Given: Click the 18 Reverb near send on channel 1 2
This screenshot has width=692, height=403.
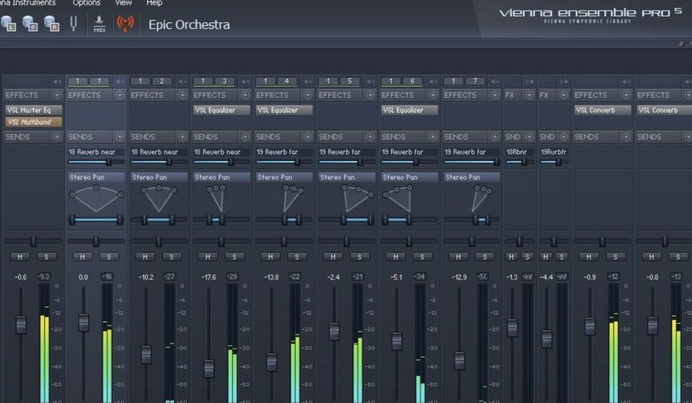Looking at the screenshot, I should pyautogui.click(x=158, y=152).
